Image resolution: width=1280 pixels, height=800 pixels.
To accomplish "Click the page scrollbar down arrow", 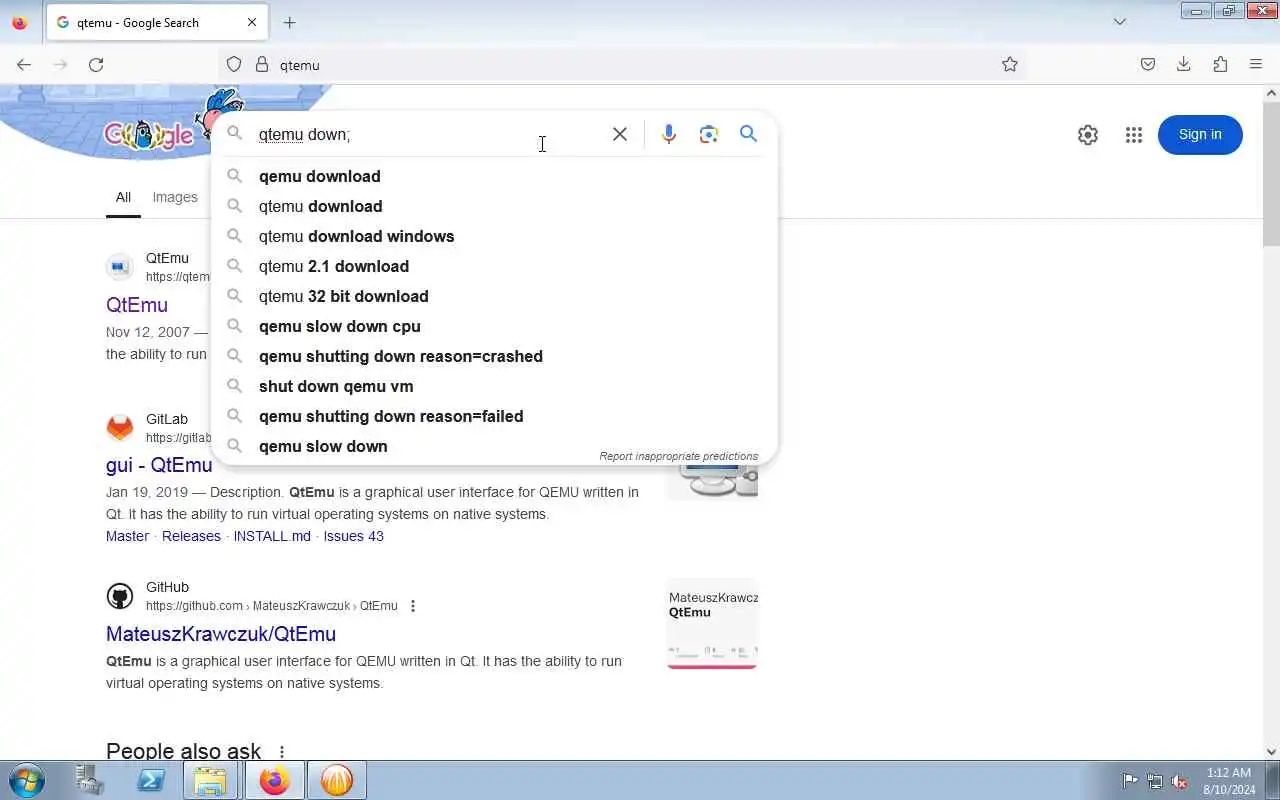I will click(x=1271, y=752).
